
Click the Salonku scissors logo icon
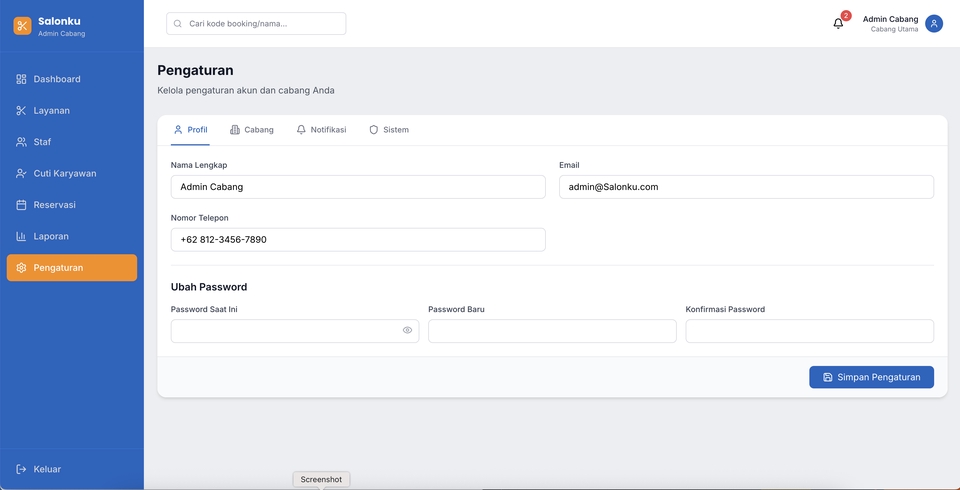[x=22, y=26]
